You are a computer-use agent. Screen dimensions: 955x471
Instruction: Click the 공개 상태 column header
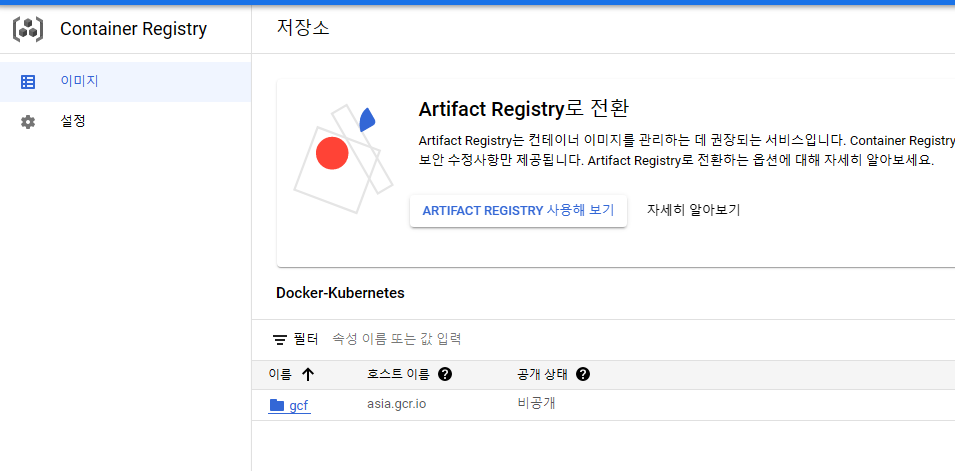(542, 375)
